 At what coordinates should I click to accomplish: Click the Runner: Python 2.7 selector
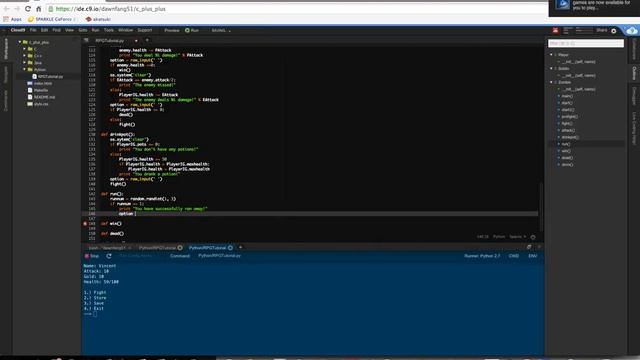click(x=482, y=256)
